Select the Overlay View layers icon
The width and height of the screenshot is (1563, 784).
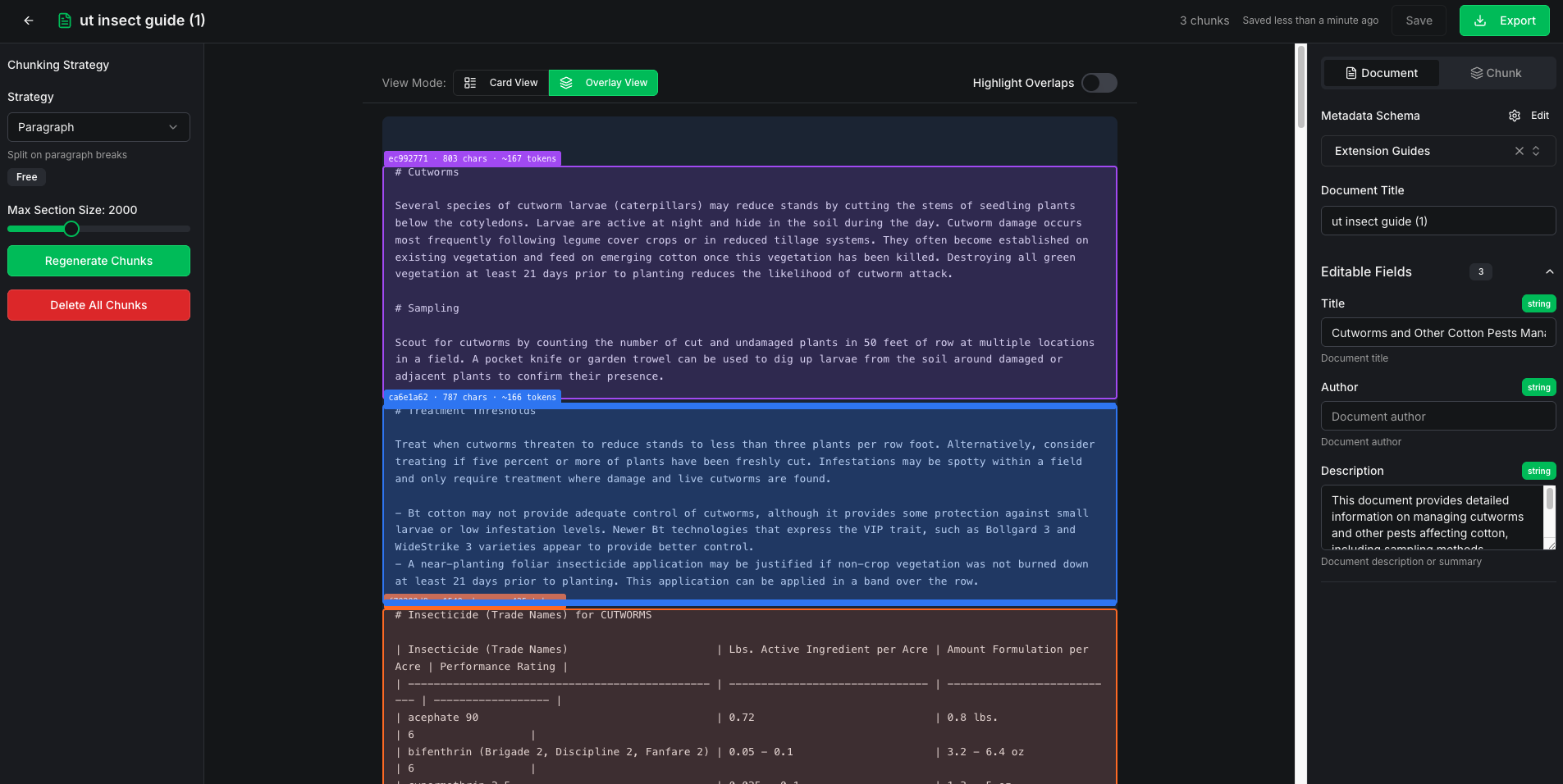coord(567,82)
